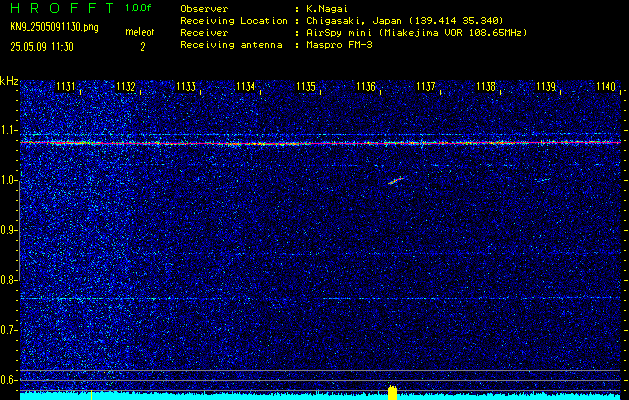
Task: Click the 0.7 frequency axis label
Action: [x=9, y=330]
